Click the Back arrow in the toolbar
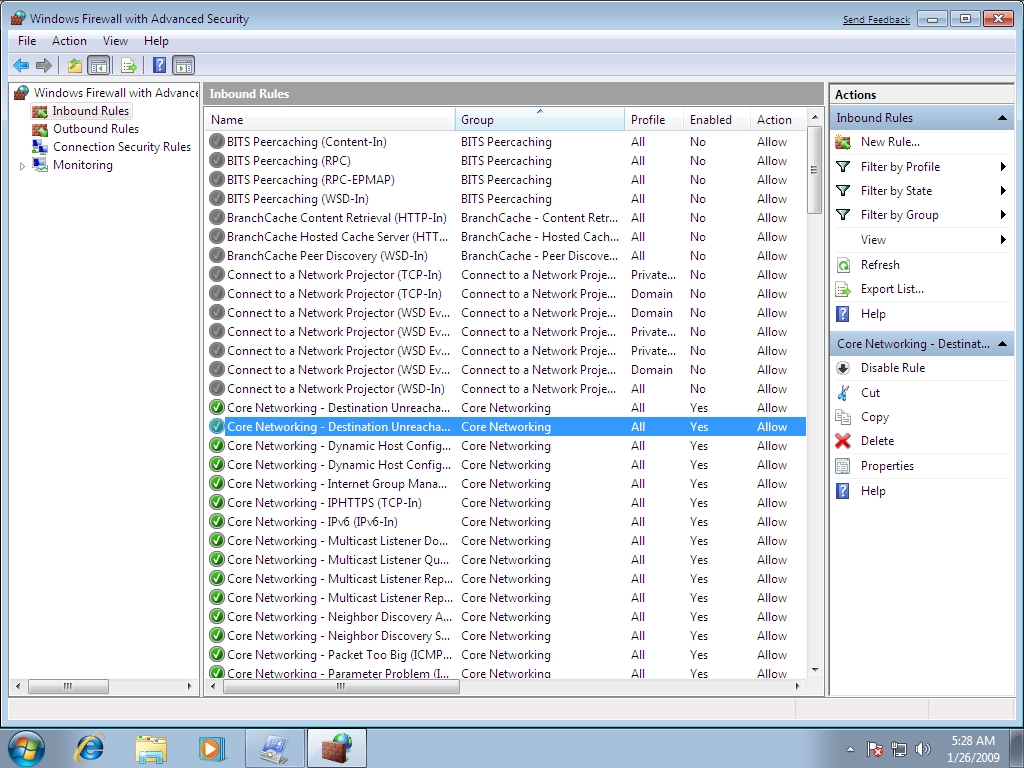This screenshot has width=1024, height=768. [21, 66]
